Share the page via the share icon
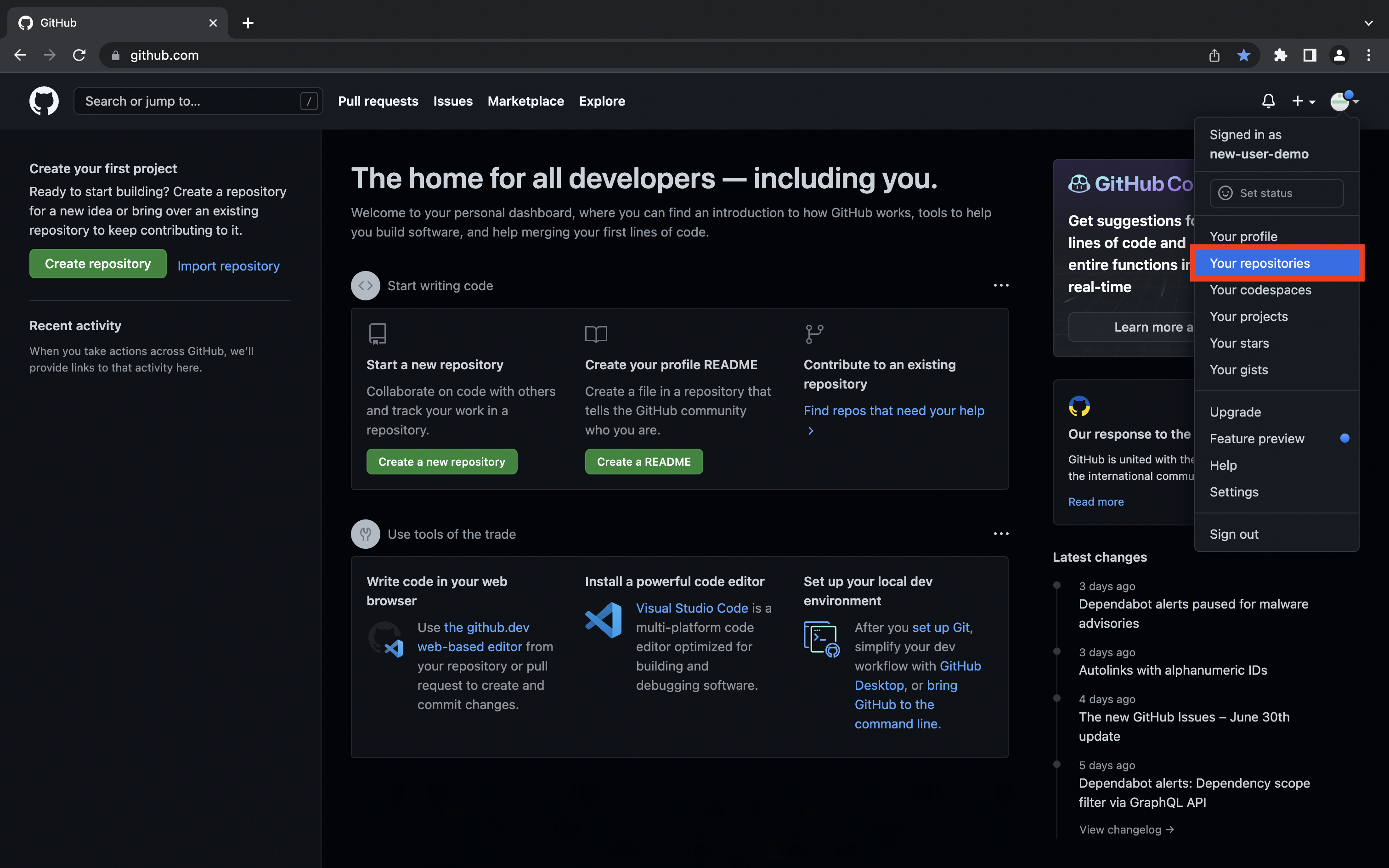This screenshot has height=868, width=1389. [1214, 55]
